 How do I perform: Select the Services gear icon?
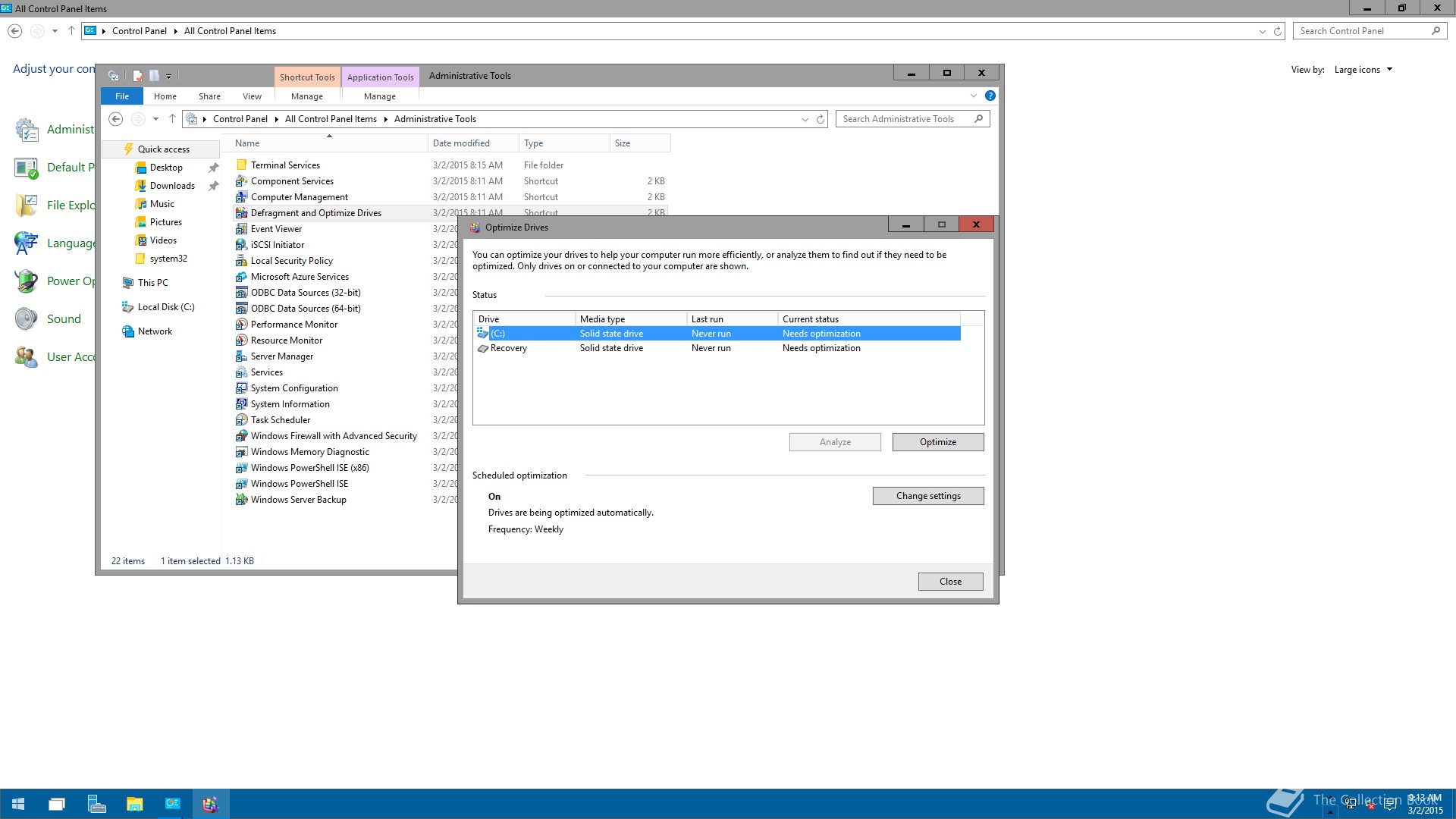point(241,372)
